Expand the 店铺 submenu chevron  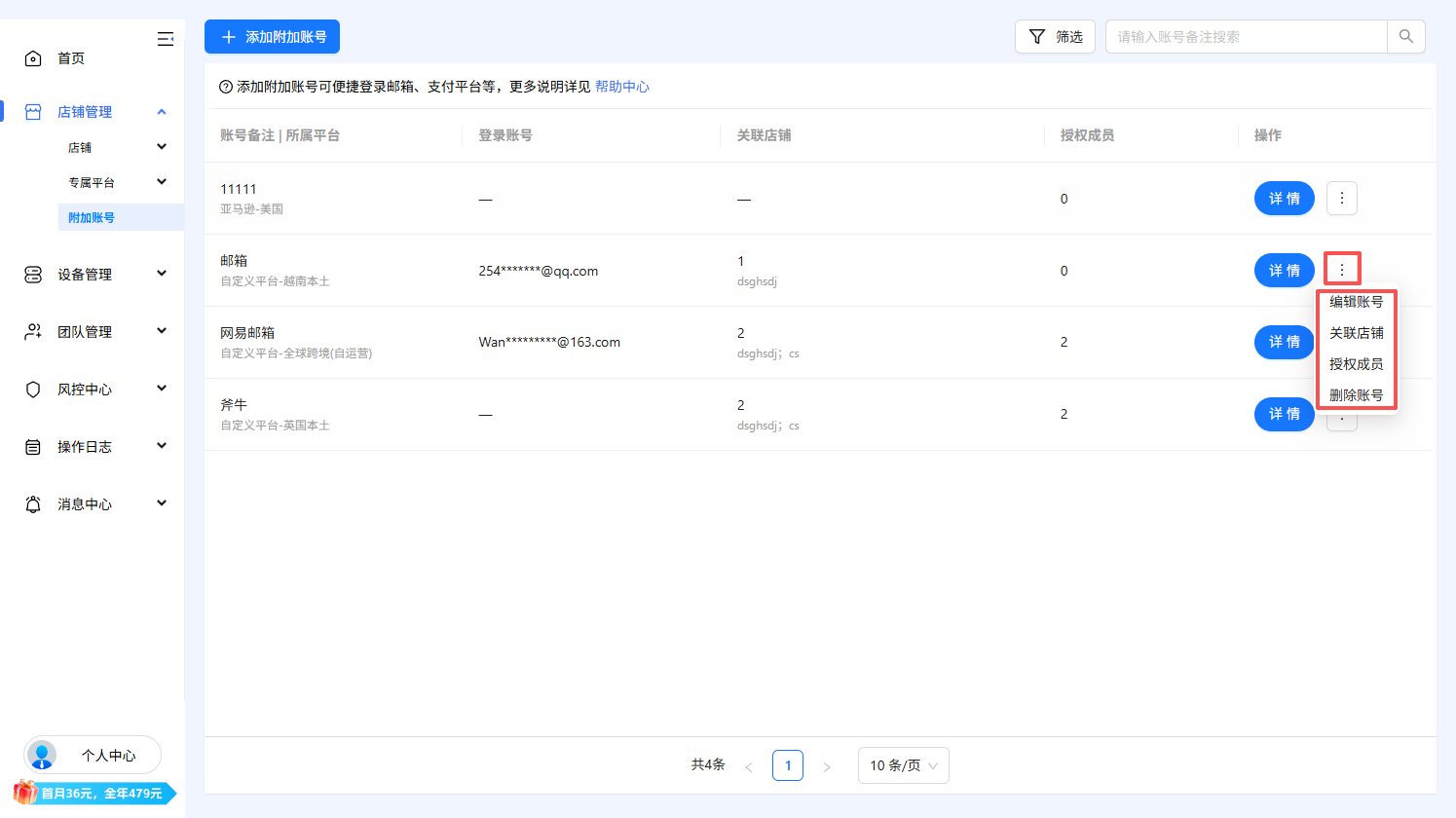click(x=163, y=146)
